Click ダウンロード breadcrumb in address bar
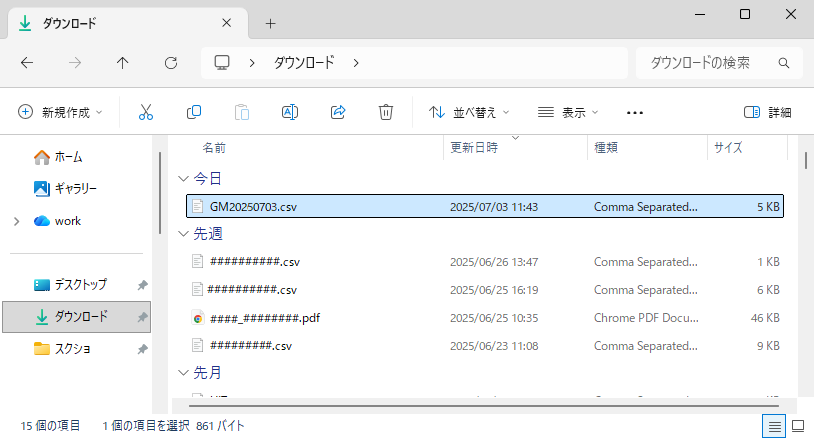The image size is (814, 438). pos(304,63)
